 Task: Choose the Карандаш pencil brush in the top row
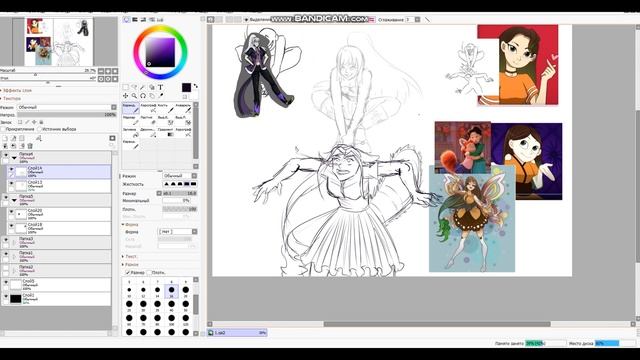pos(131,108)
